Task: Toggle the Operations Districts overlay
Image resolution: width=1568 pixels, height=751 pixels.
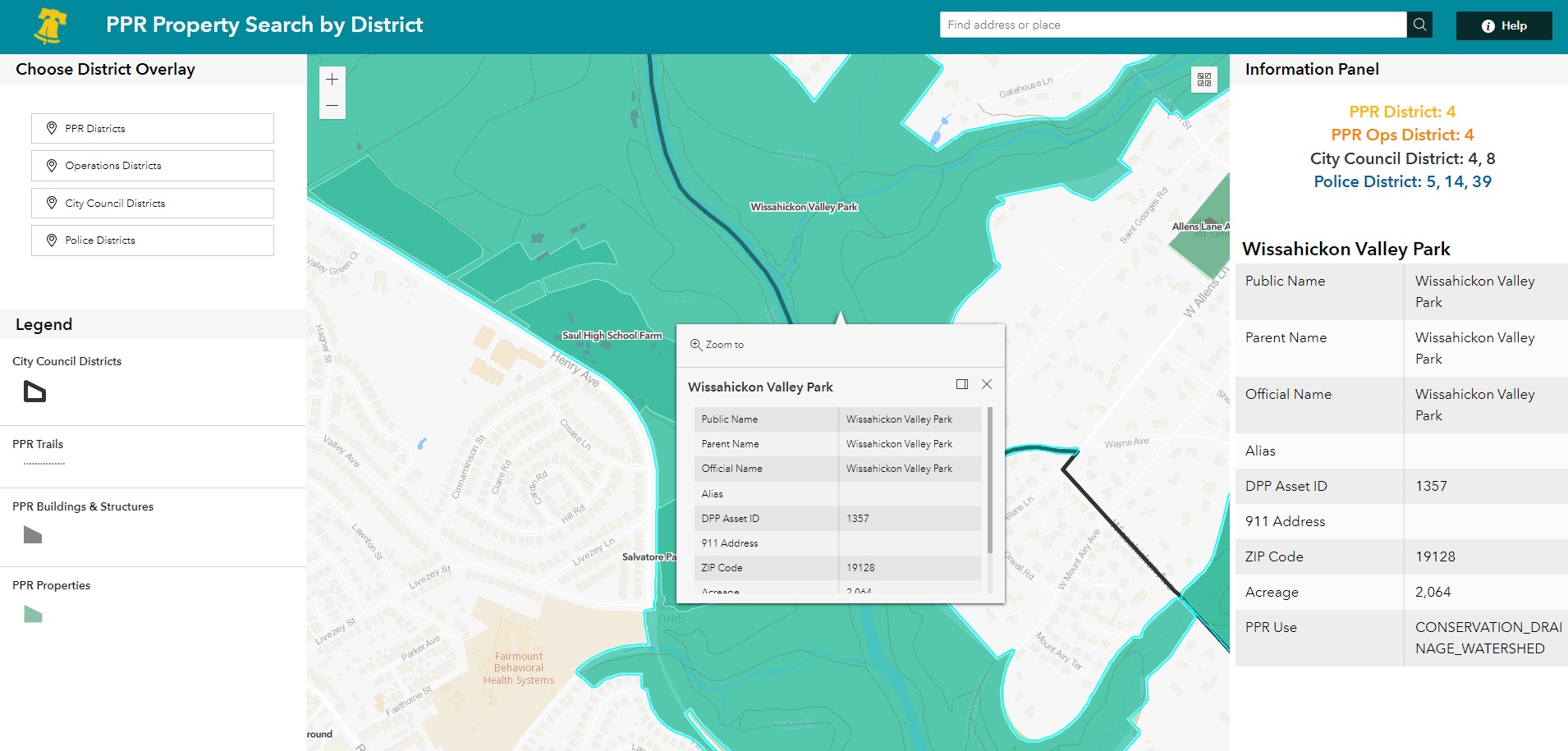Action: click(x=153, y=166)
